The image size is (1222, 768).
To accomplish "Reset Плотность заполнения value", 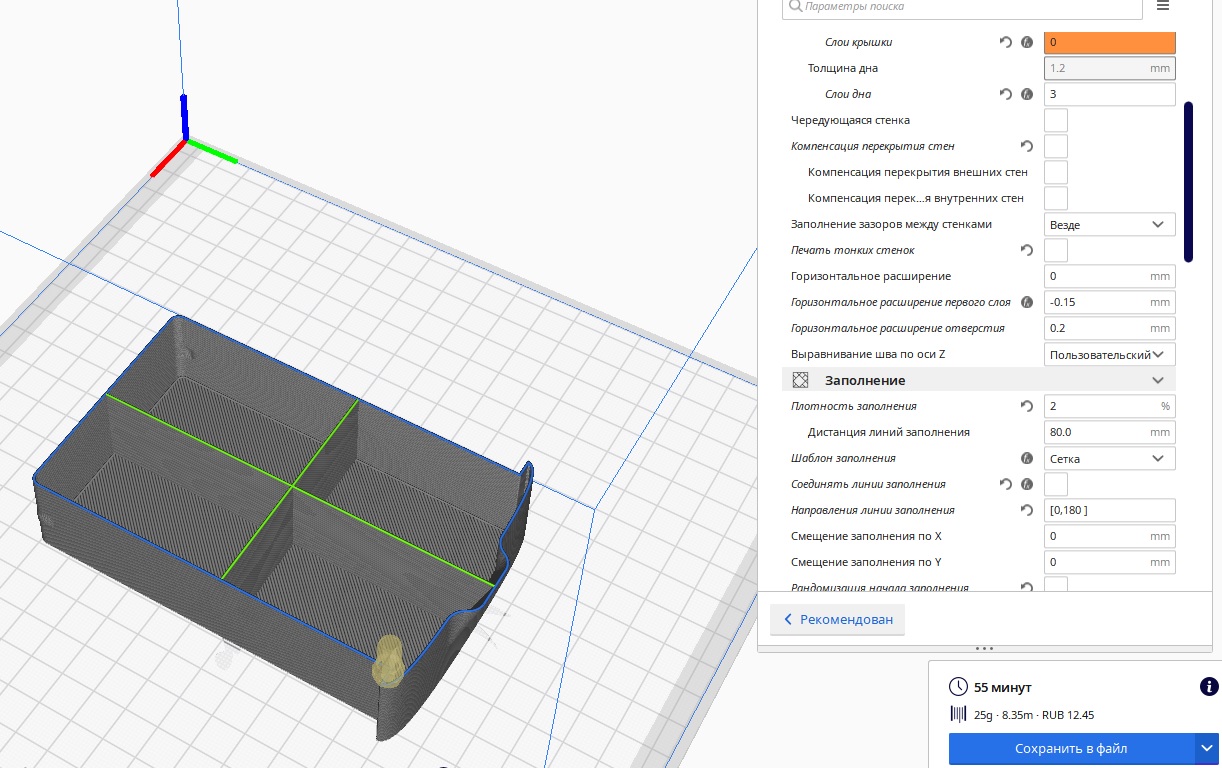I will (1026, 406).
